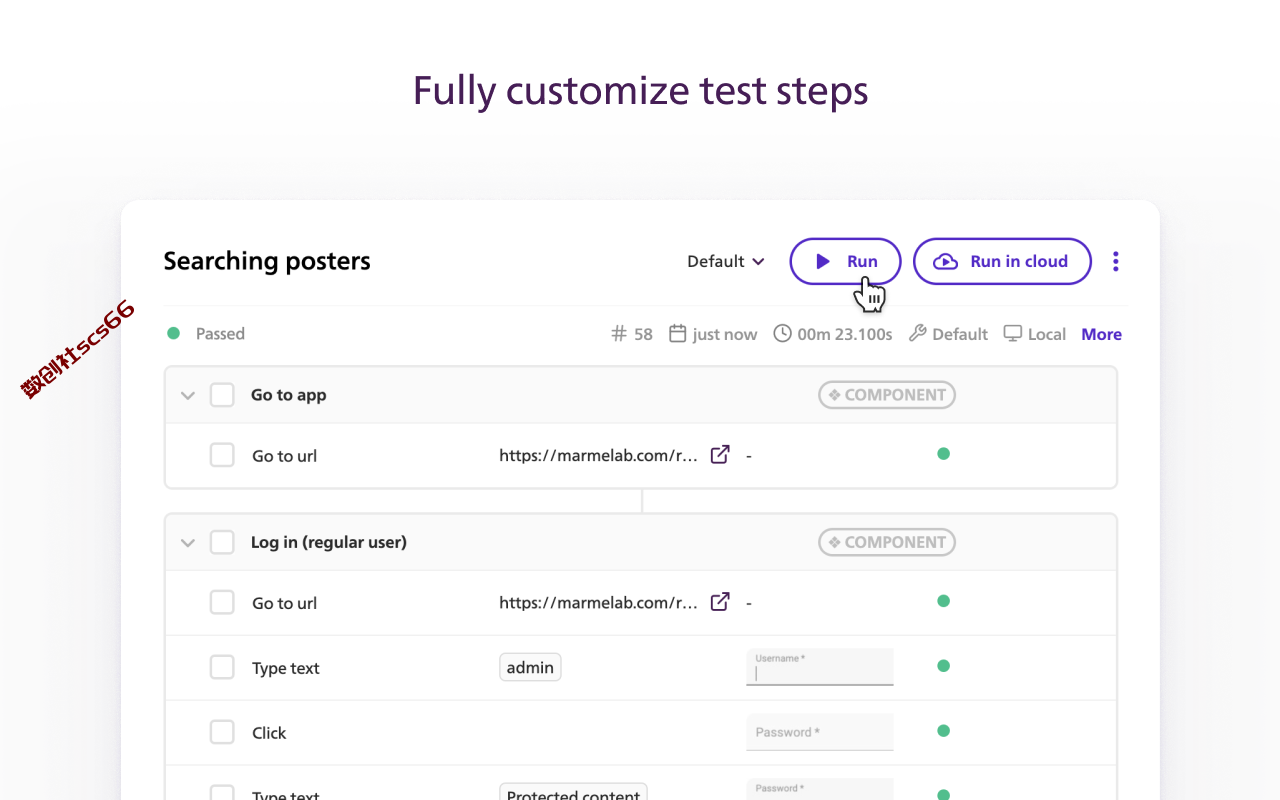The height and width of the screenshot is (800, 1280).
Task: Click the just now timestamp text
Action: point(725,334)
